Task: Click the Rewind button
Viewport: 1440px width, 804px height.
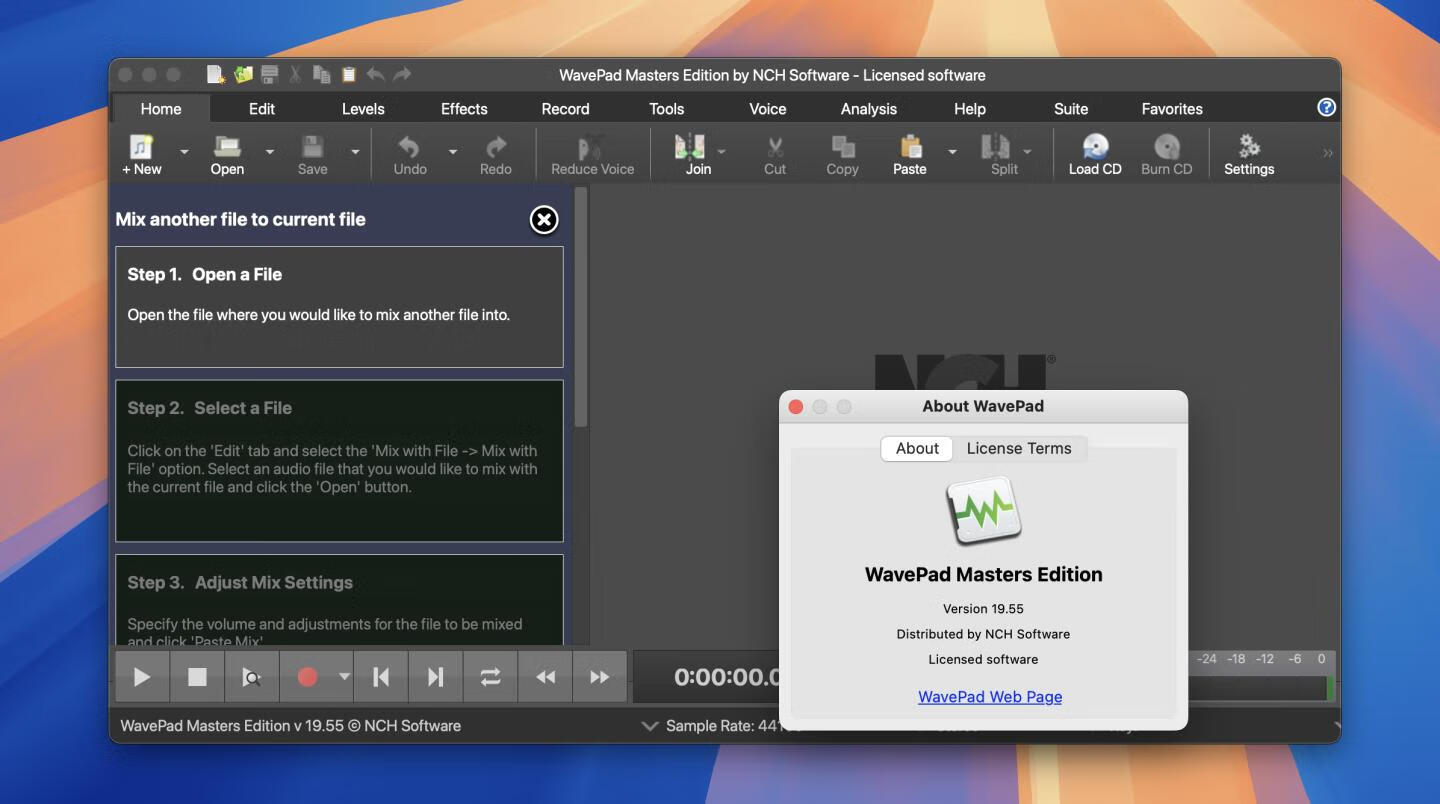Action: tap(545, 677)
